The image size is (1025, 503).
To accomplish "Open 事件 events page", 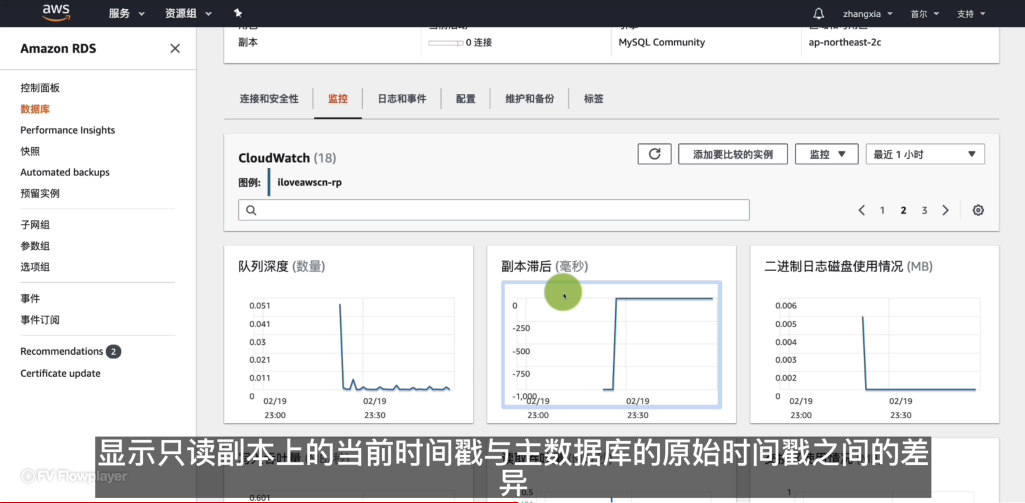I will coord(30,298).
